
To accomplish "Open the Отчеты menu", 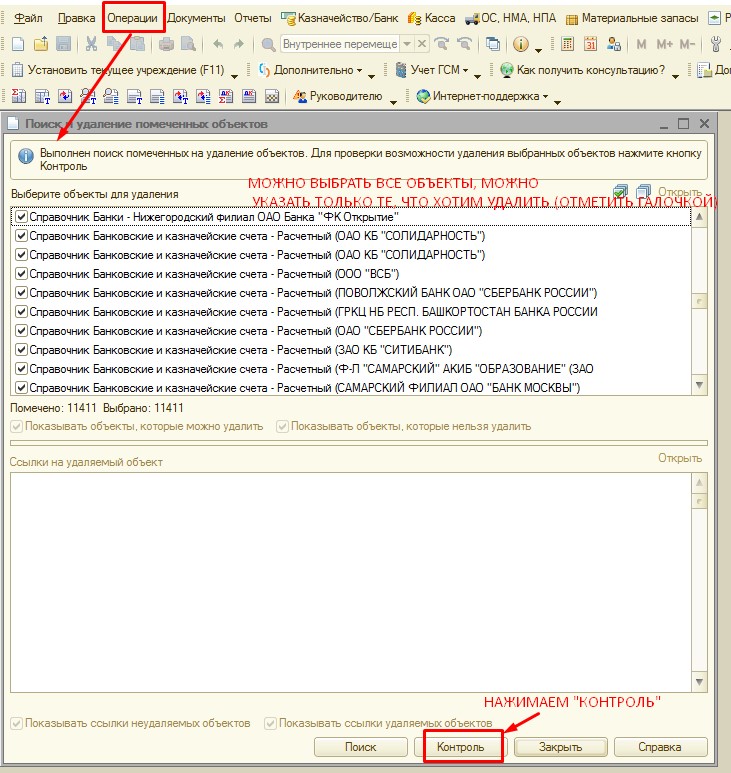I will [x=252, y=18].
